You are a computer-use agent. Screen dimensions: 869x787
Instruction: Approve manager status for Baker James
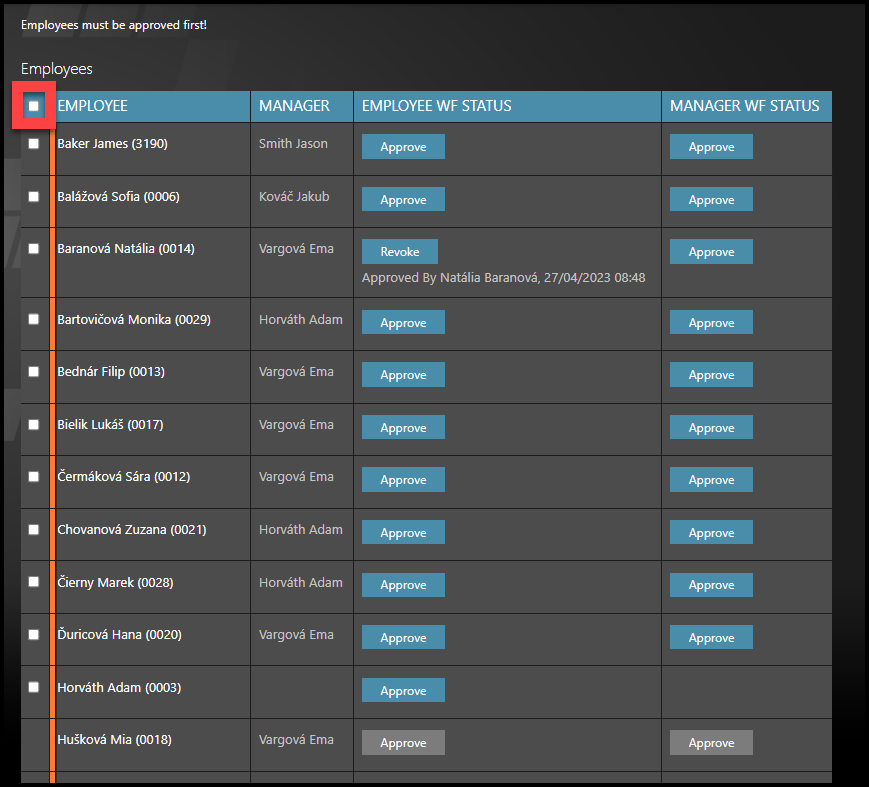(x=711, y=147)
